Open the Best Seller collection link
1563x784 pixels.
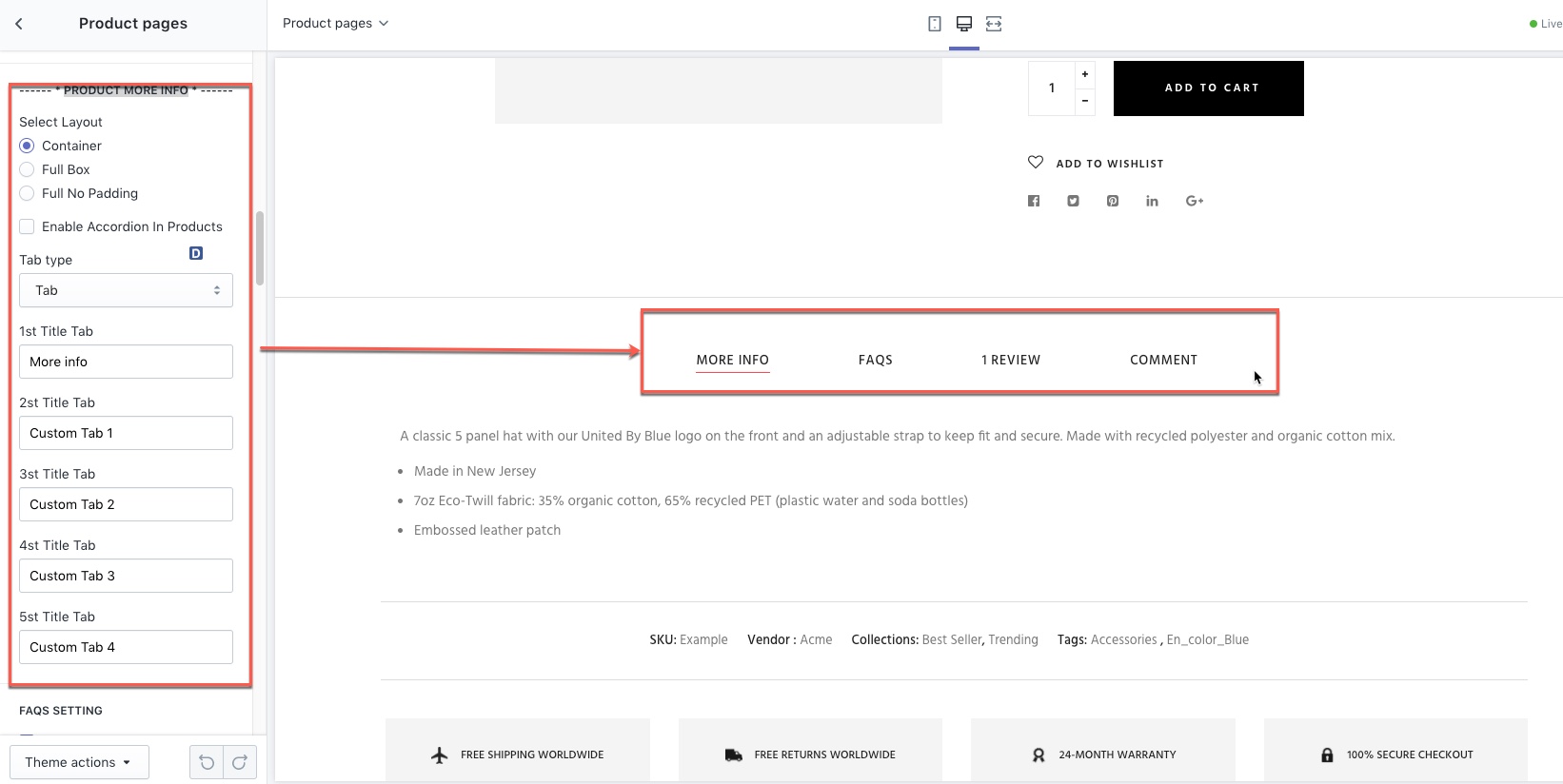[x=952, y=639]
